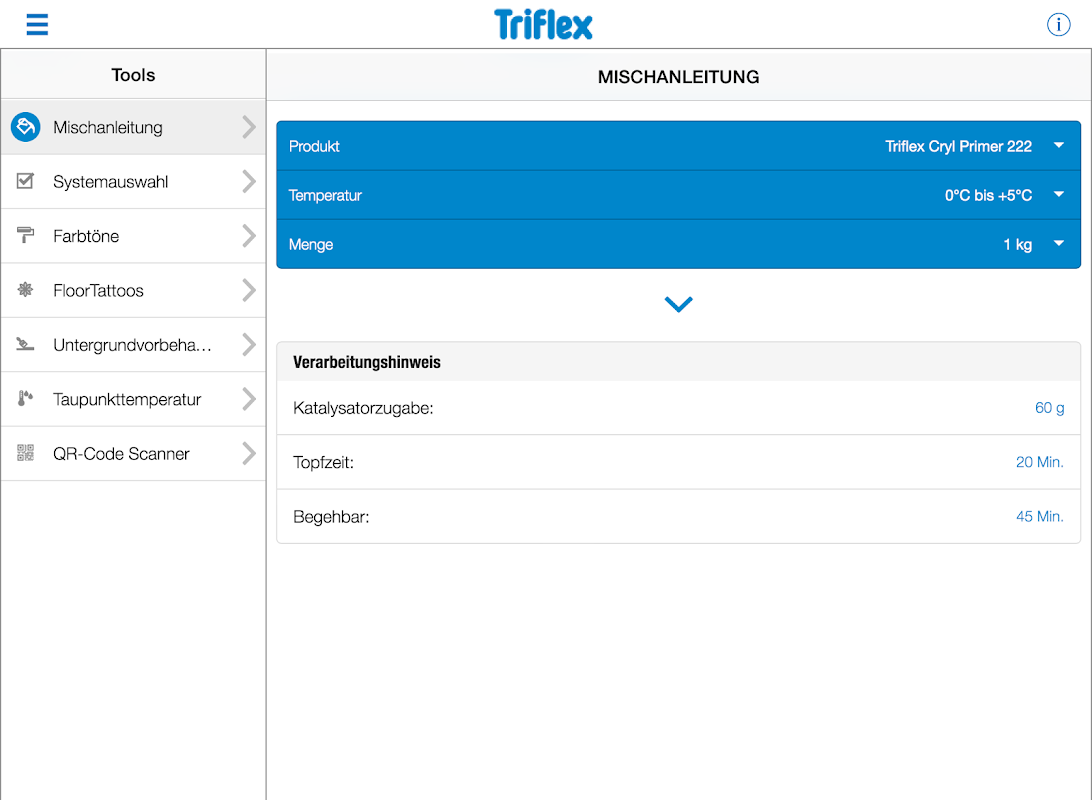Select the Mischanleitung paint bucket icon
Image resolution: width=1092 pixels, height=800 pixels.
[26, 127]
